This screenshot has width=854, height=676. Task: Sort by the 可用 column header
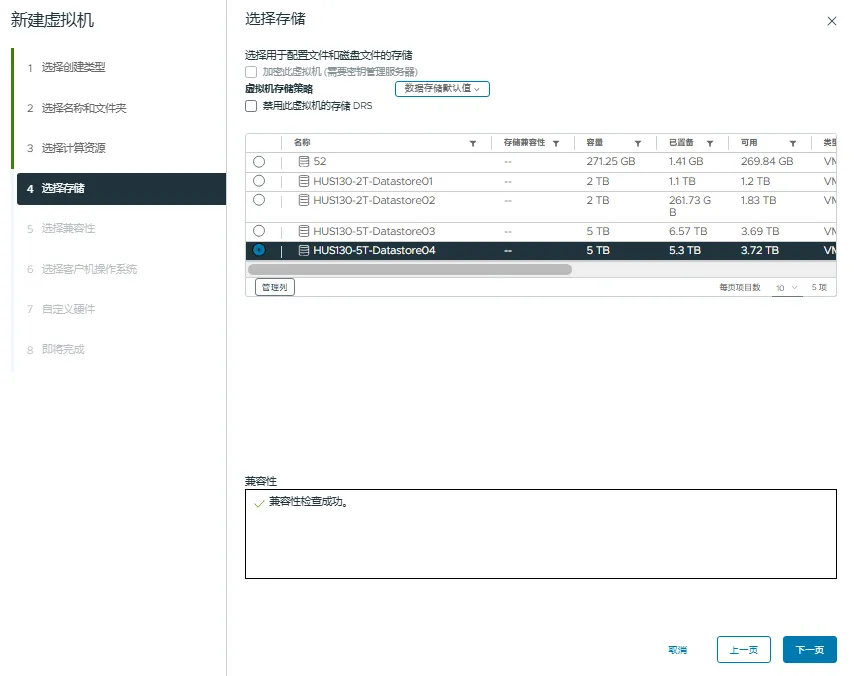click(749, 143)
